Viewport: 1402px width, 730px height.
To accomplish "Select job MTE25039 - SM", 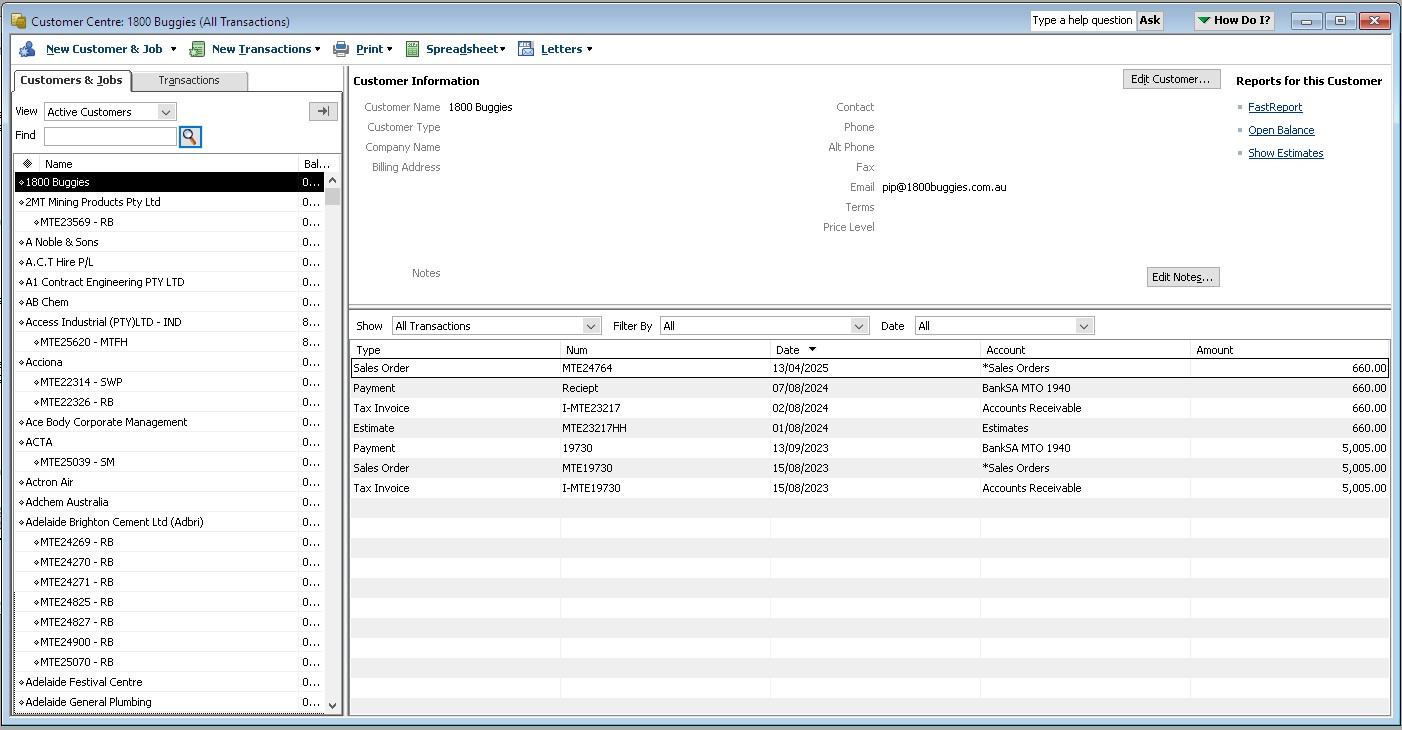I will point(169,462).
